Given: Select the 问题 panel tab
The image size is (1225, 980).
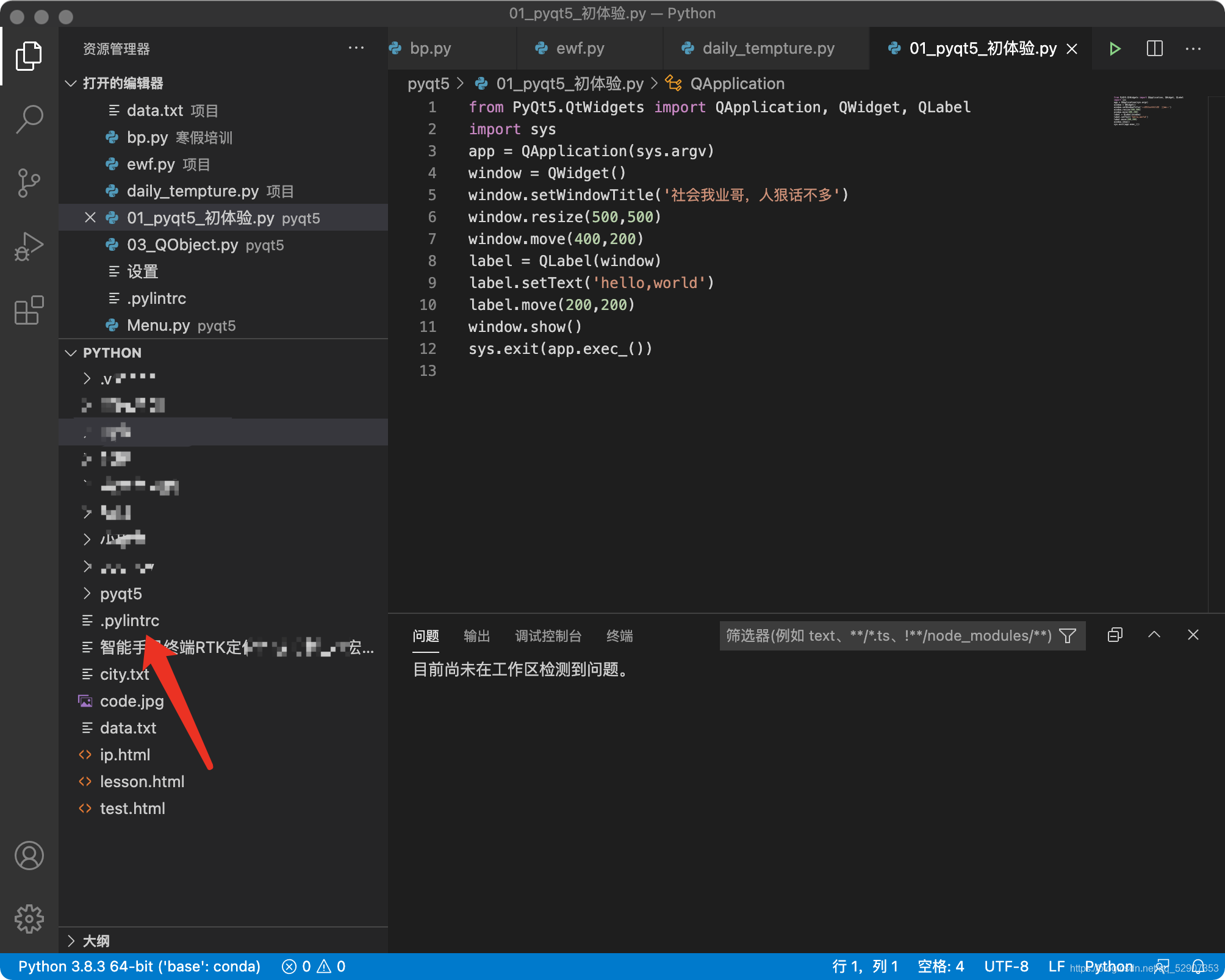Looking at the screenshot, I should coord(426,636).
